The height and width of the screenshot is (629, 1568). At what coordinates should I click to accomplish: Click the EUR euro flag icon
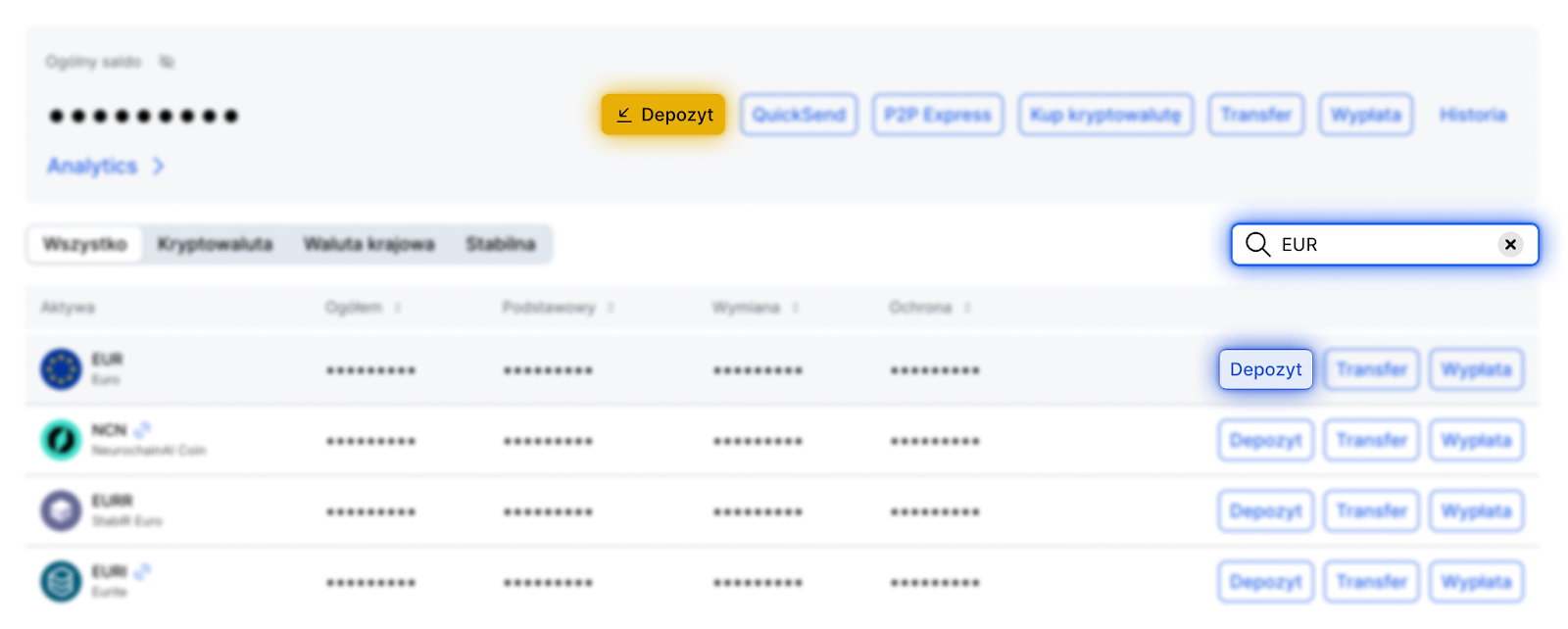[61, 369]
